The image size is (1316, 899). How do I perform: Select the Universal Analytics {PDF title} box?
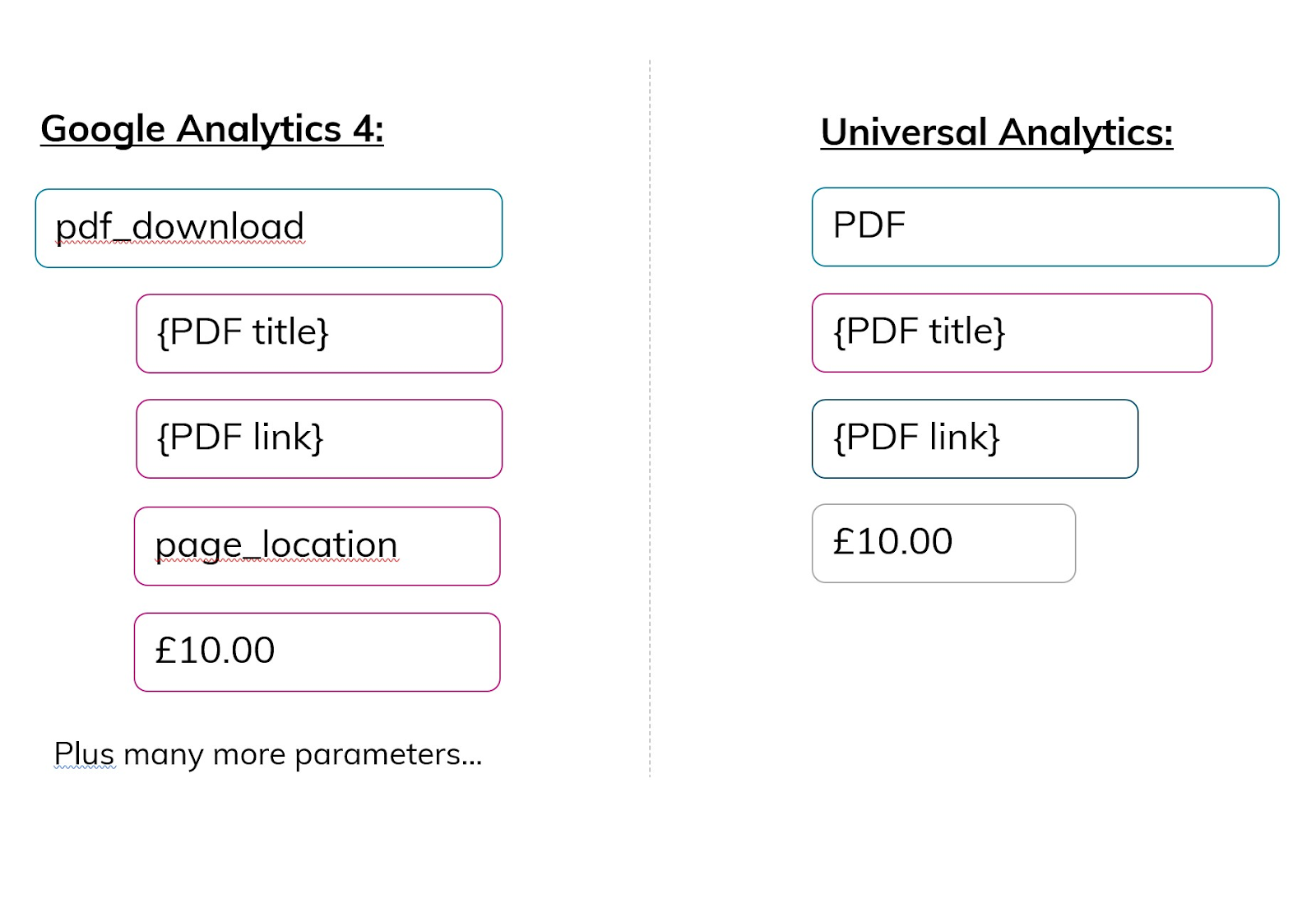pyautogui.click(x=1012, y=333)
